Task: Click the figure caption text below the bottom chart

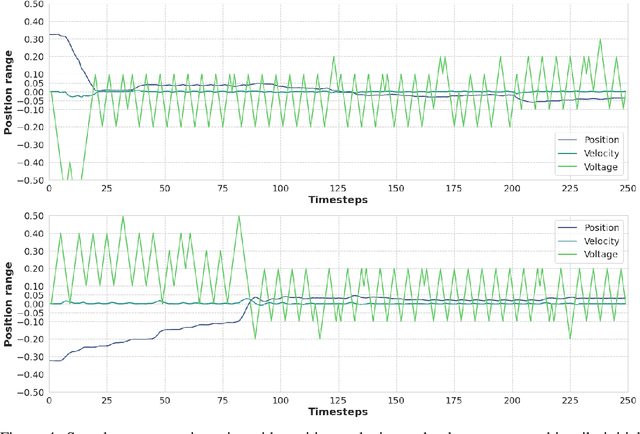Action: pos(320,428)
